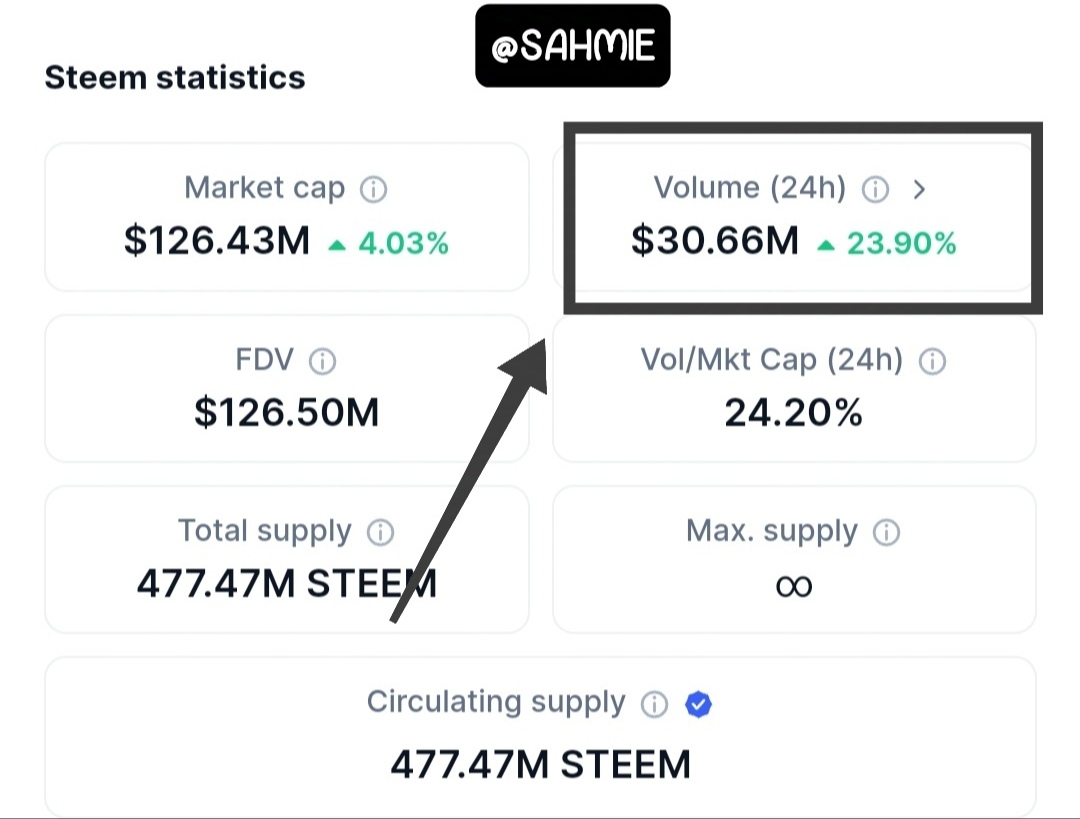The height and width of the screenshot is (819, 1080).
Task: Click the $30.66M volume value
Action: (x=715, y=241)
